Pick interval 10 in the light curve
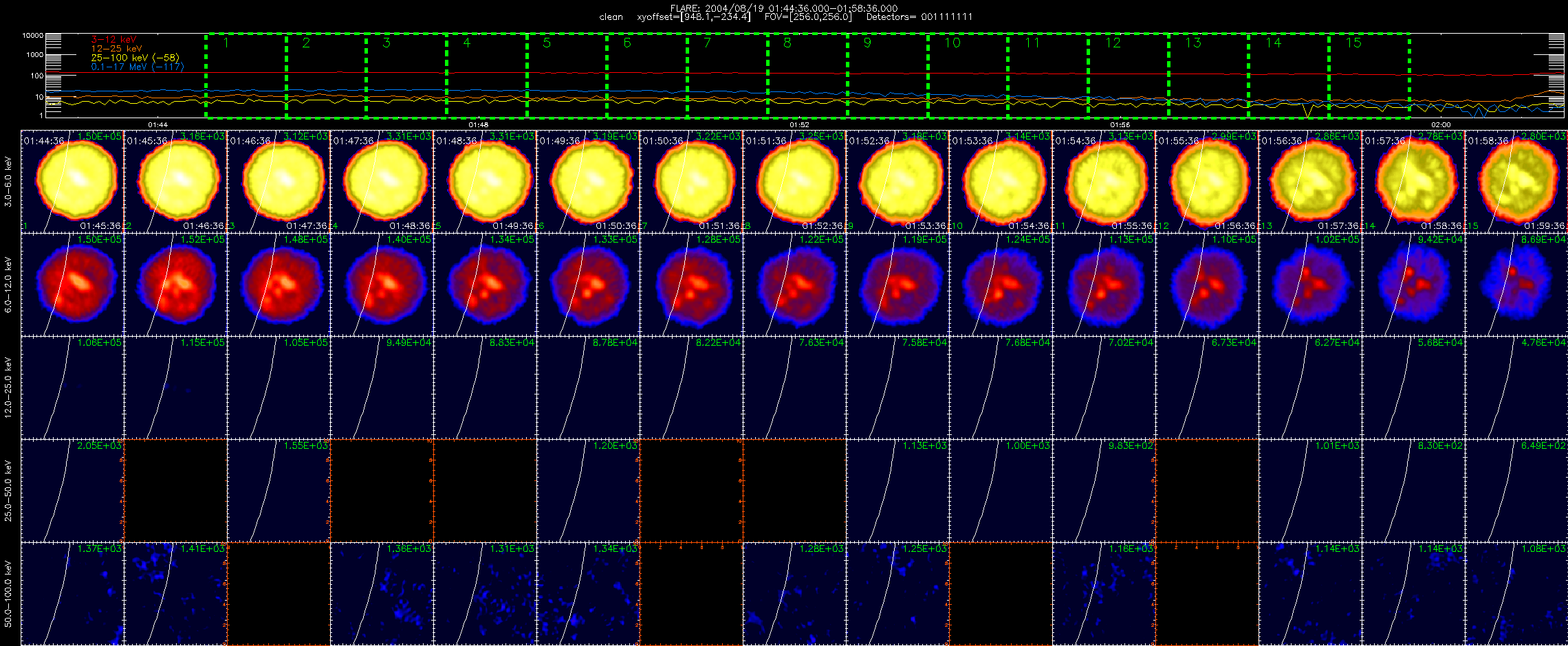This screenshot has height=646, width=1568. tap(968, 75)
